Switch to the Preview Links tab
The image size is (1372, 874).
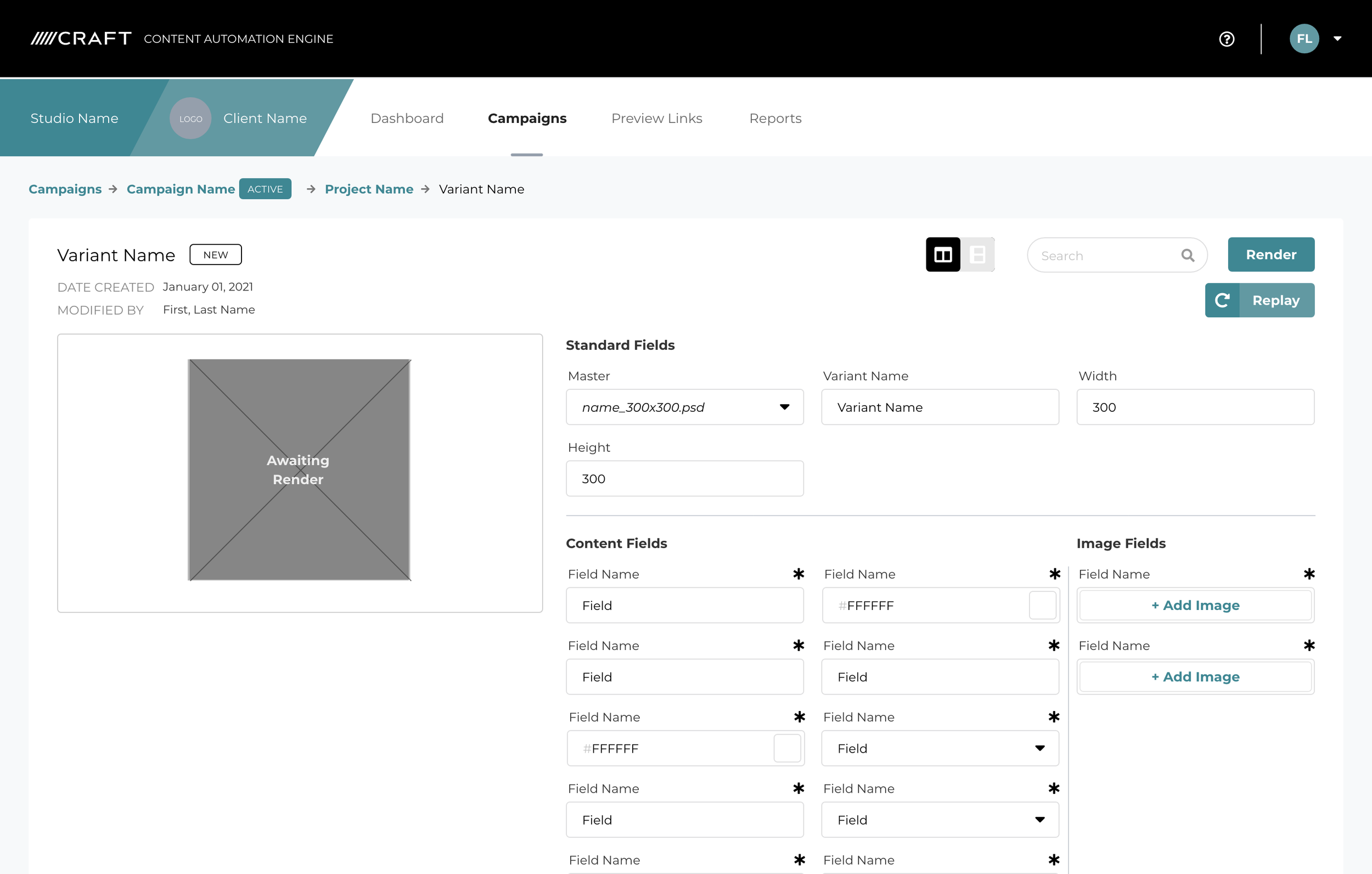click(x=656, y=119)
